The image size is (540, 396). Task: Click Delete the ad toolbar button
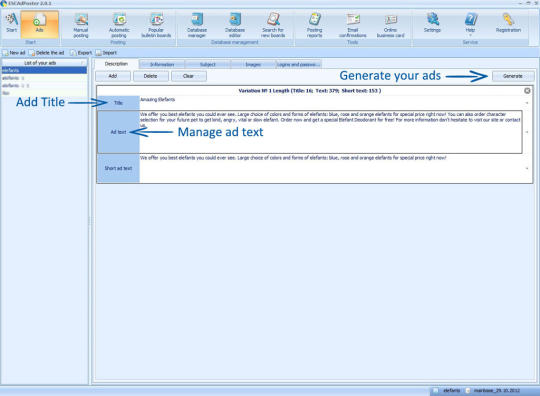tap(47, 53)
